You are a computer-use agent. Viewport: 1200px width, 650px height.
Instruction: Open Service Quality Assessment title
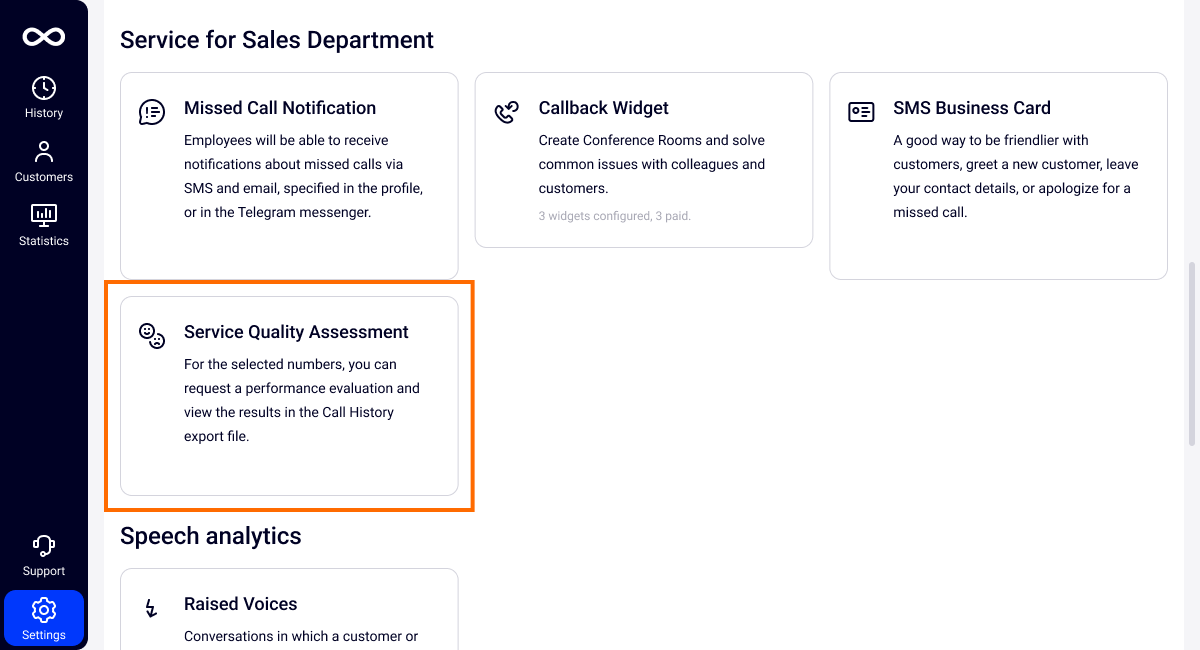296,332
